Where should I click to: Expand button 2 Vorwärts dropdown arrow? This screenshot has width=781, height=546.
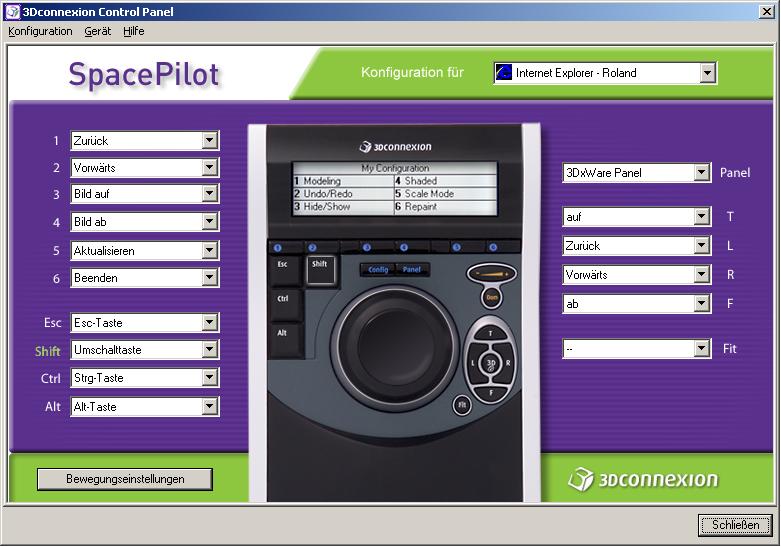[210, 167]
